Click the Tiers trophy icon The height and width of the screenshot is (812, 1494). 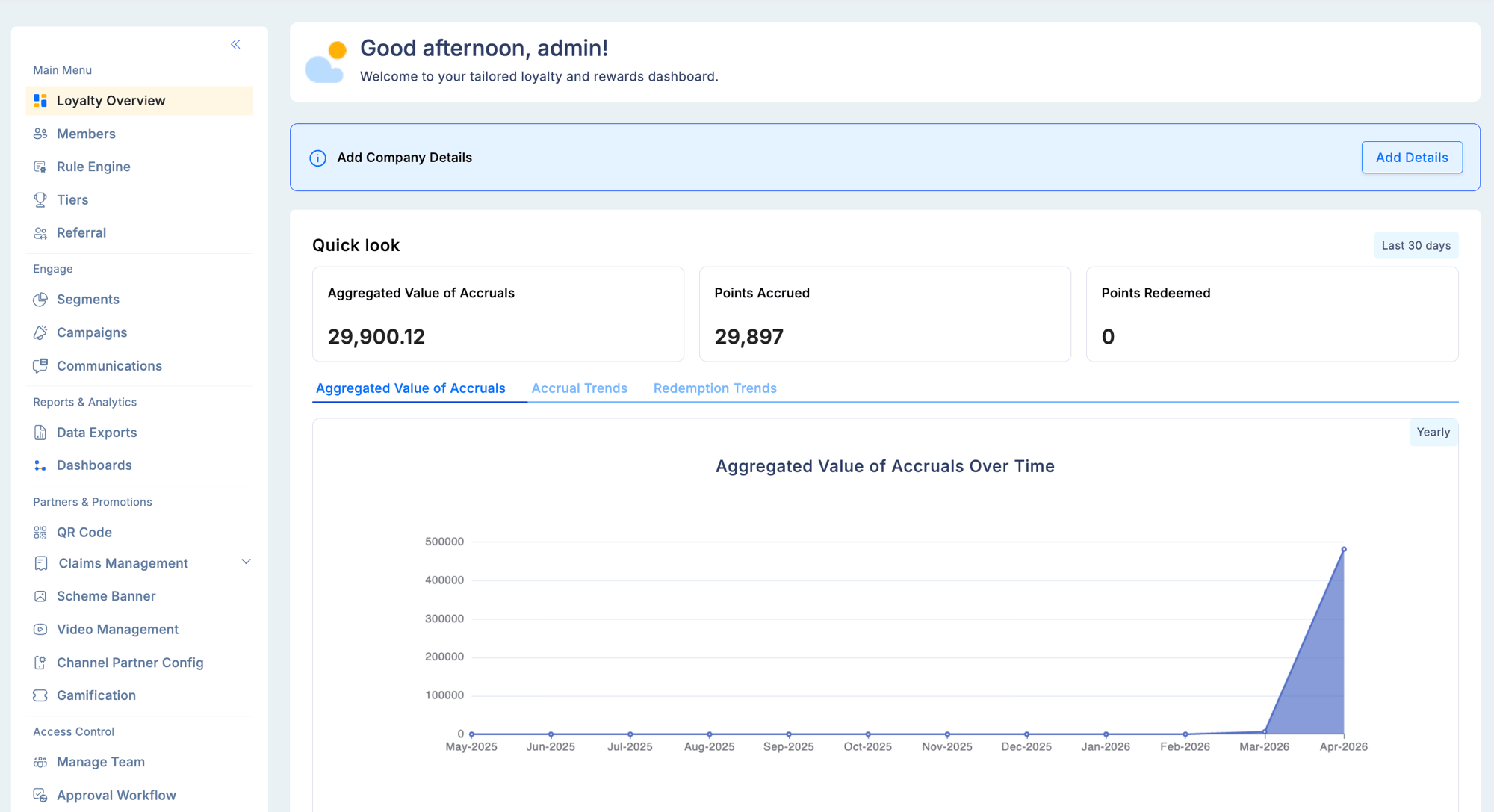[40, 199]
